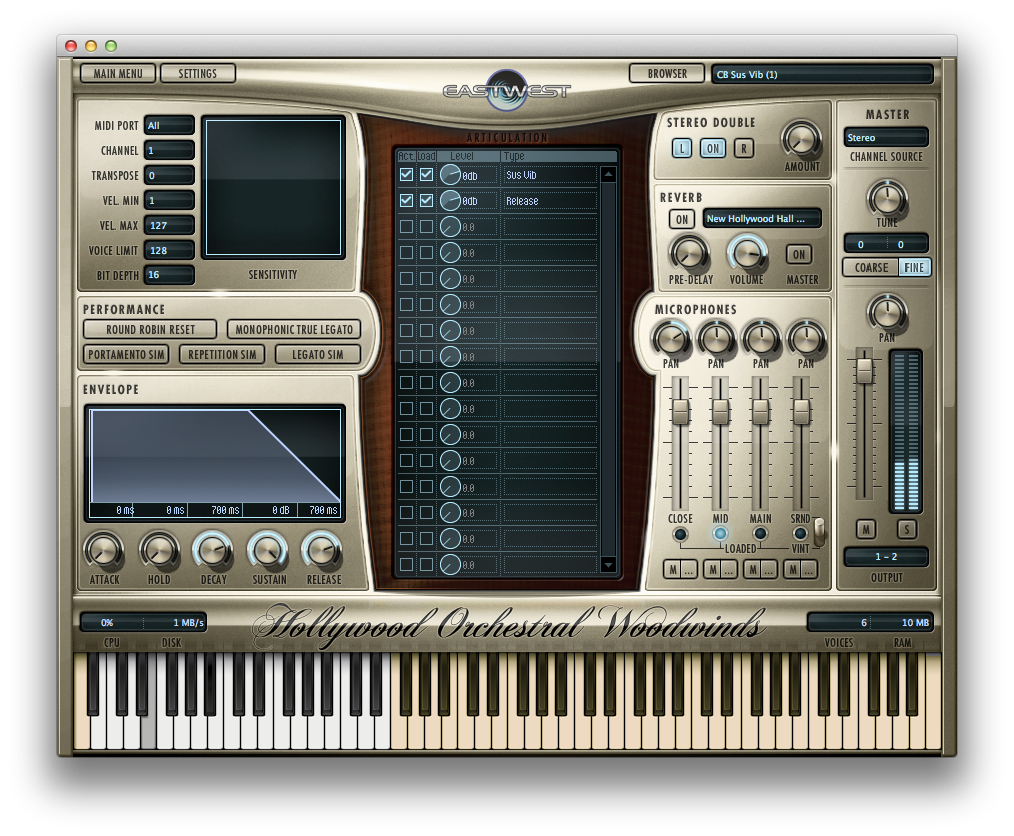
Task: Click the Sensitivity display graph
Action: pos(273,188)
